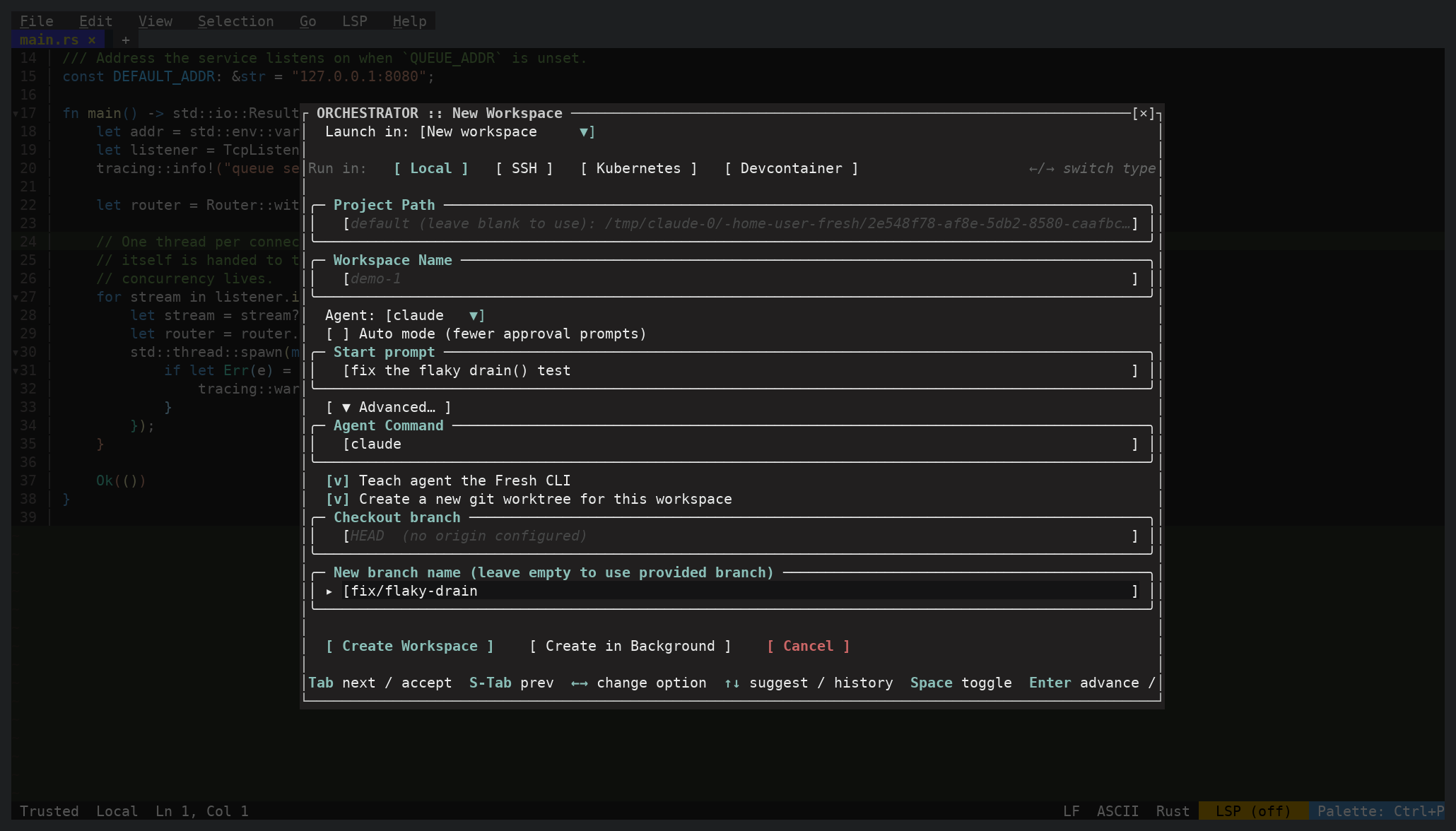The image size is (1456, 831).
Task: Change ASCII encoding in status bar
Action: point(1117,811)
